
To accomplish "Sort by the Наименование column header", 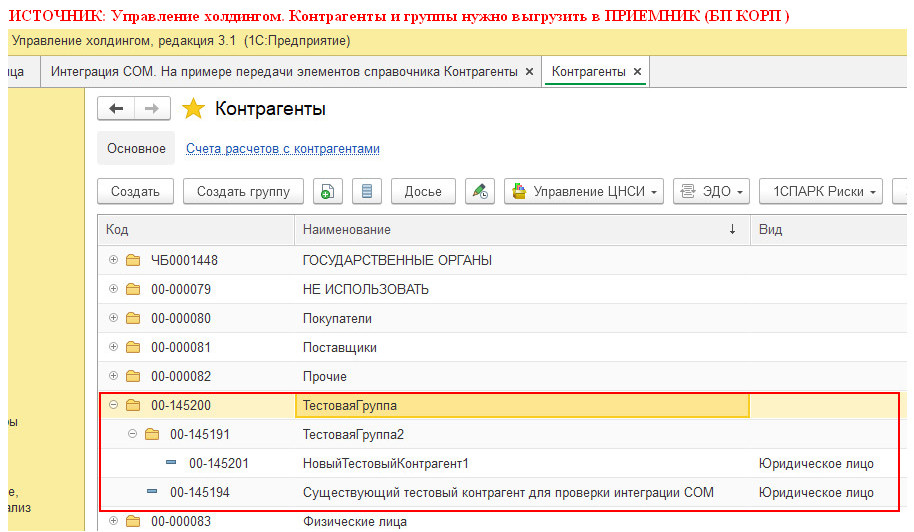I will (522, 230).
